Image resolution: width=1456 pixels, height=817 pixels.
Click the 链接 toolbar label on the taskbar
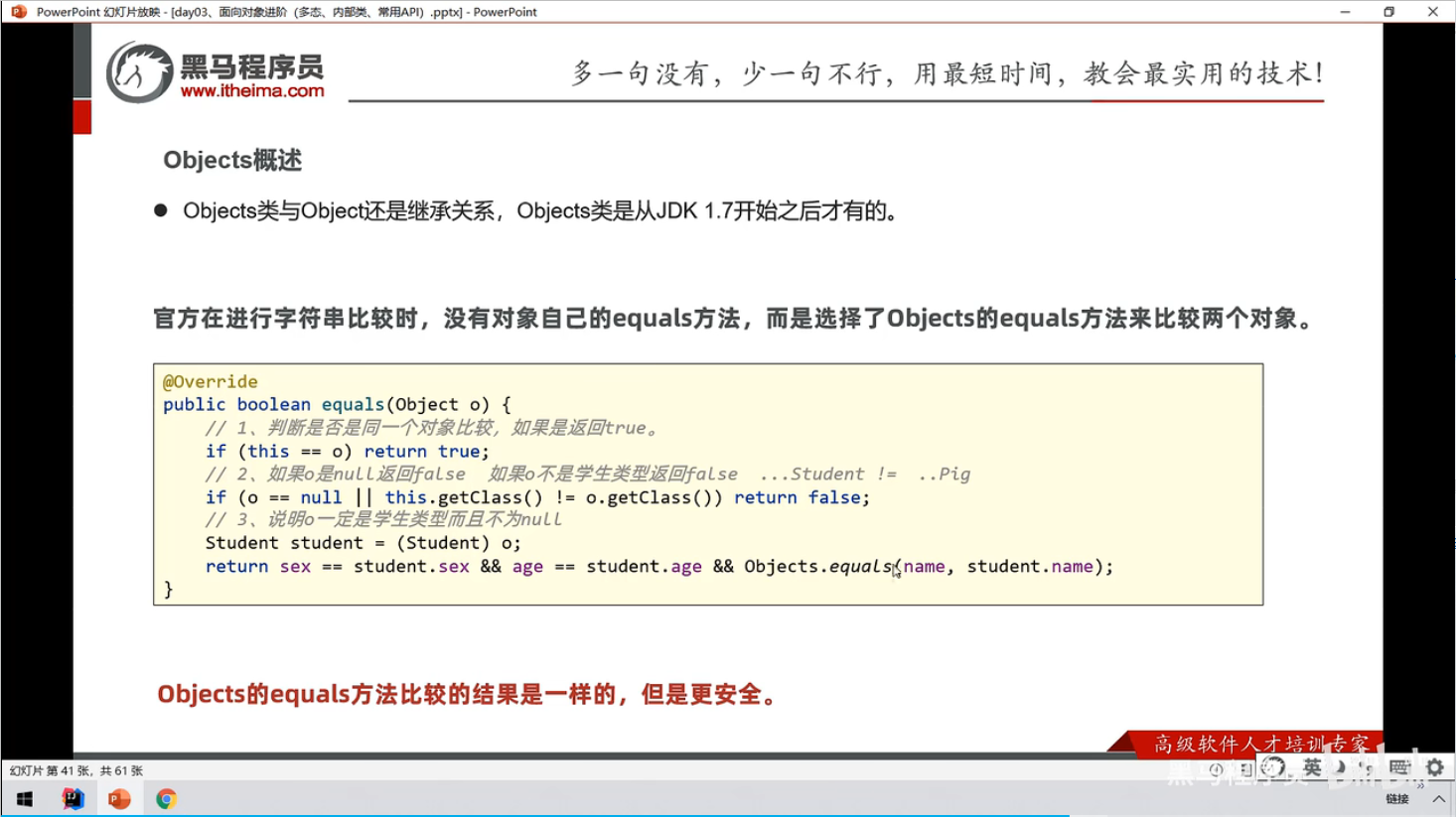tap(1398, 798)
